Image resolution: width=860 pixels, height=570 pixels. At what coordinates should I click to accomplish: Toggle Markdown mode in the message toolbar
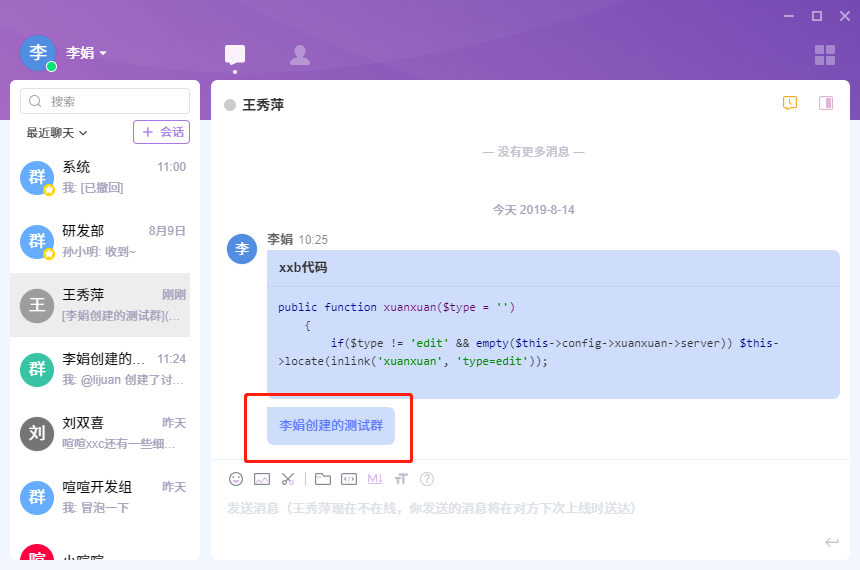375,479
